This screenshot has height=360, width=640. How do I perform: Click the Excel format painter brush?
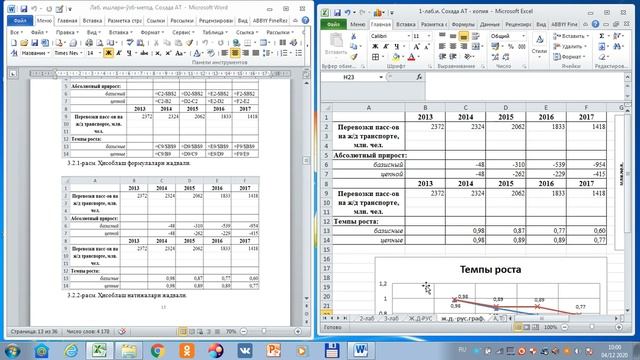[354, 57]
